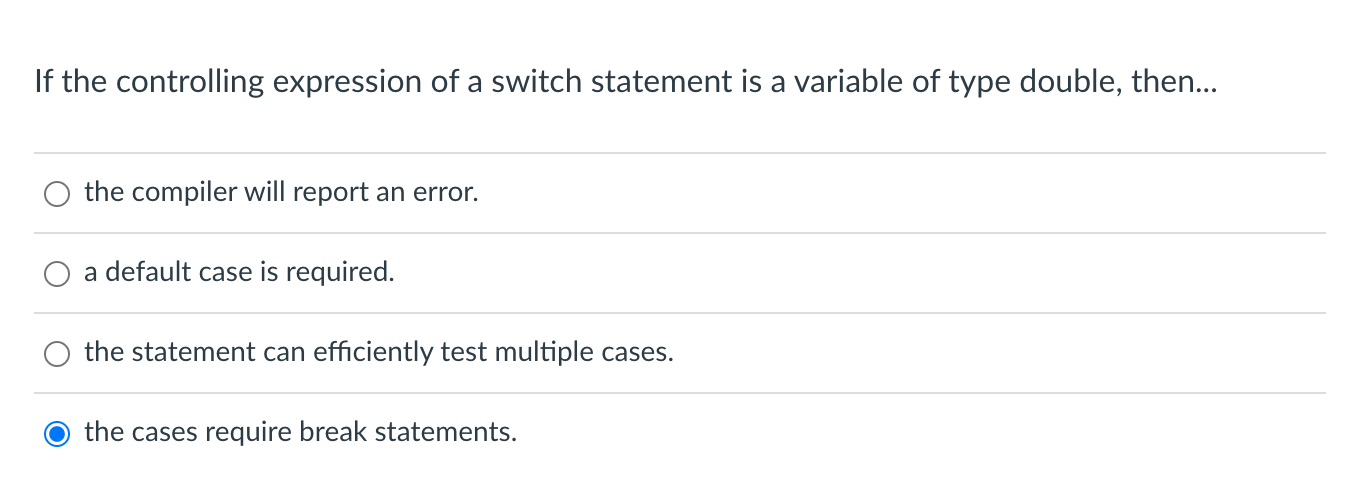
Task: Click the answer text 'a default case is required.'
Action: (239, 272)
